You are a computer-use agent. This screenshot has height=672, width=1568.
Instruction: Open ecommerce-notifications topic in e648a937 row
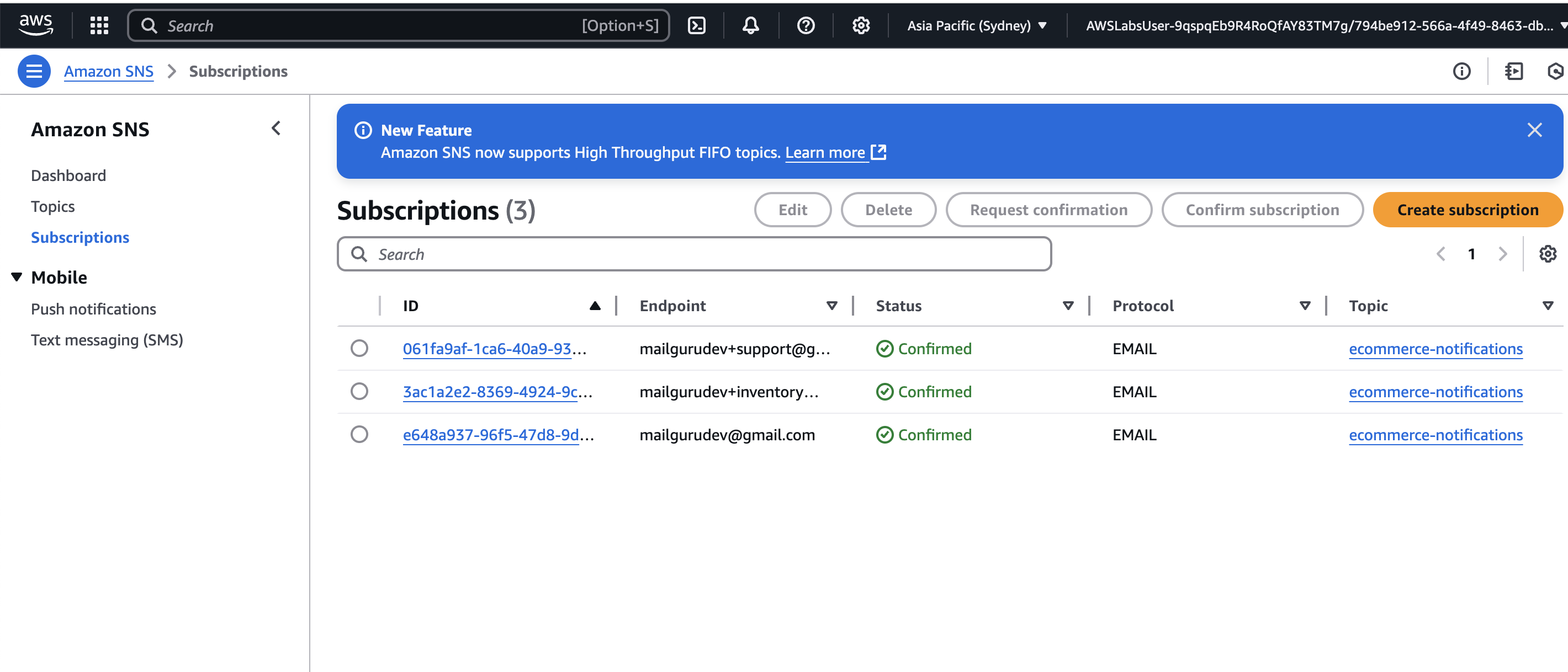tap(1435, 435)
